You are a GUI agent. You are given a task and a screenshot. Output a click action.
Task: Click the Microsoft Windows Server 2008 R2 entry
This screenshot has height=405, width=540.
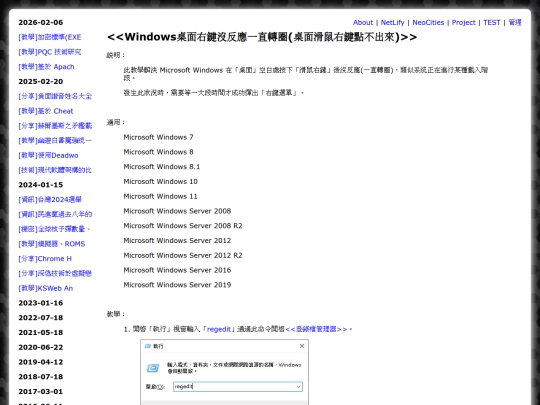[183, 226]
